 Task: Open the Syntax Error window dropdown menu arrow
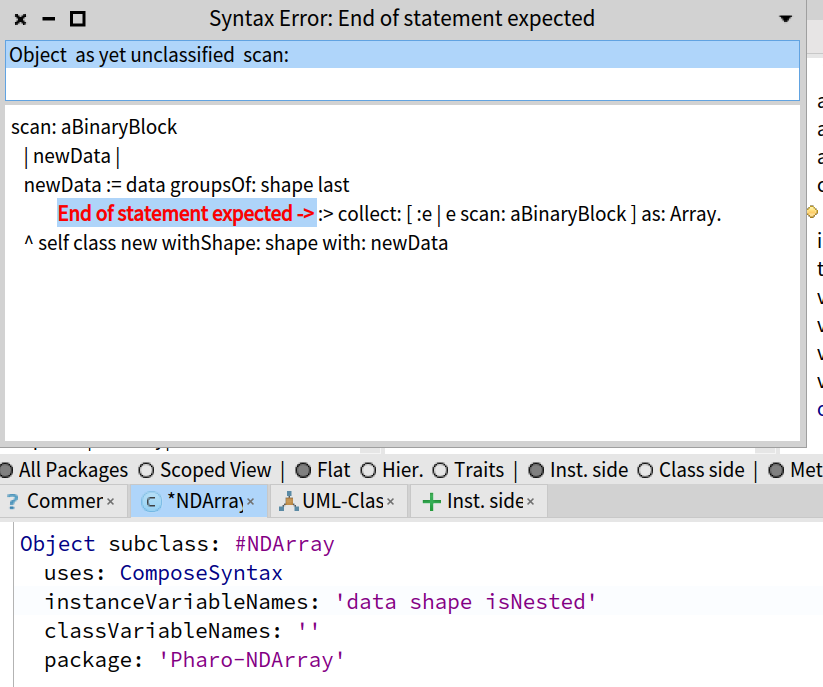[785, 19]
